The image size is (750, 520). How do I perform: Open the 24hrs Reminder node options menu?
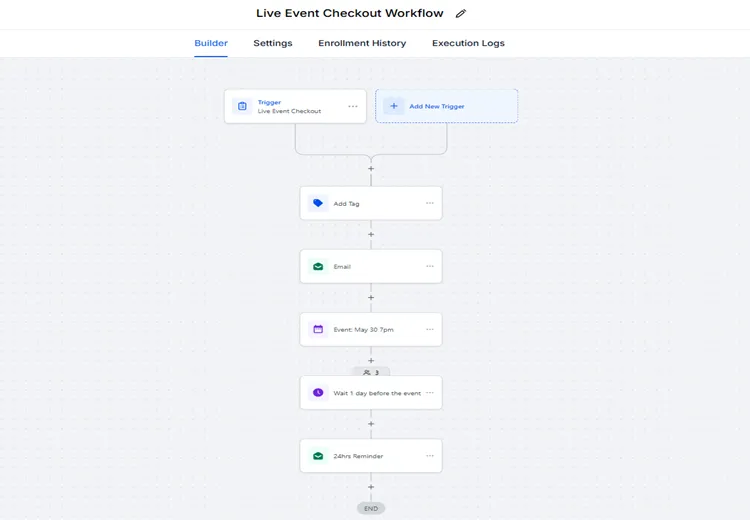(430, 456)
